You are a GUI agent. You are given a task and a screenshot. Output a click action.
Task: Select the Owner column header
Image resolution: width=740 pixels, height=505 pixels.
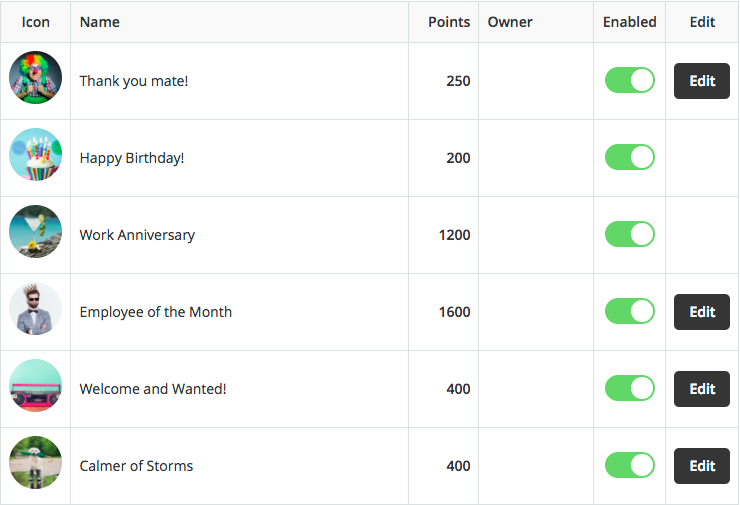510,22
